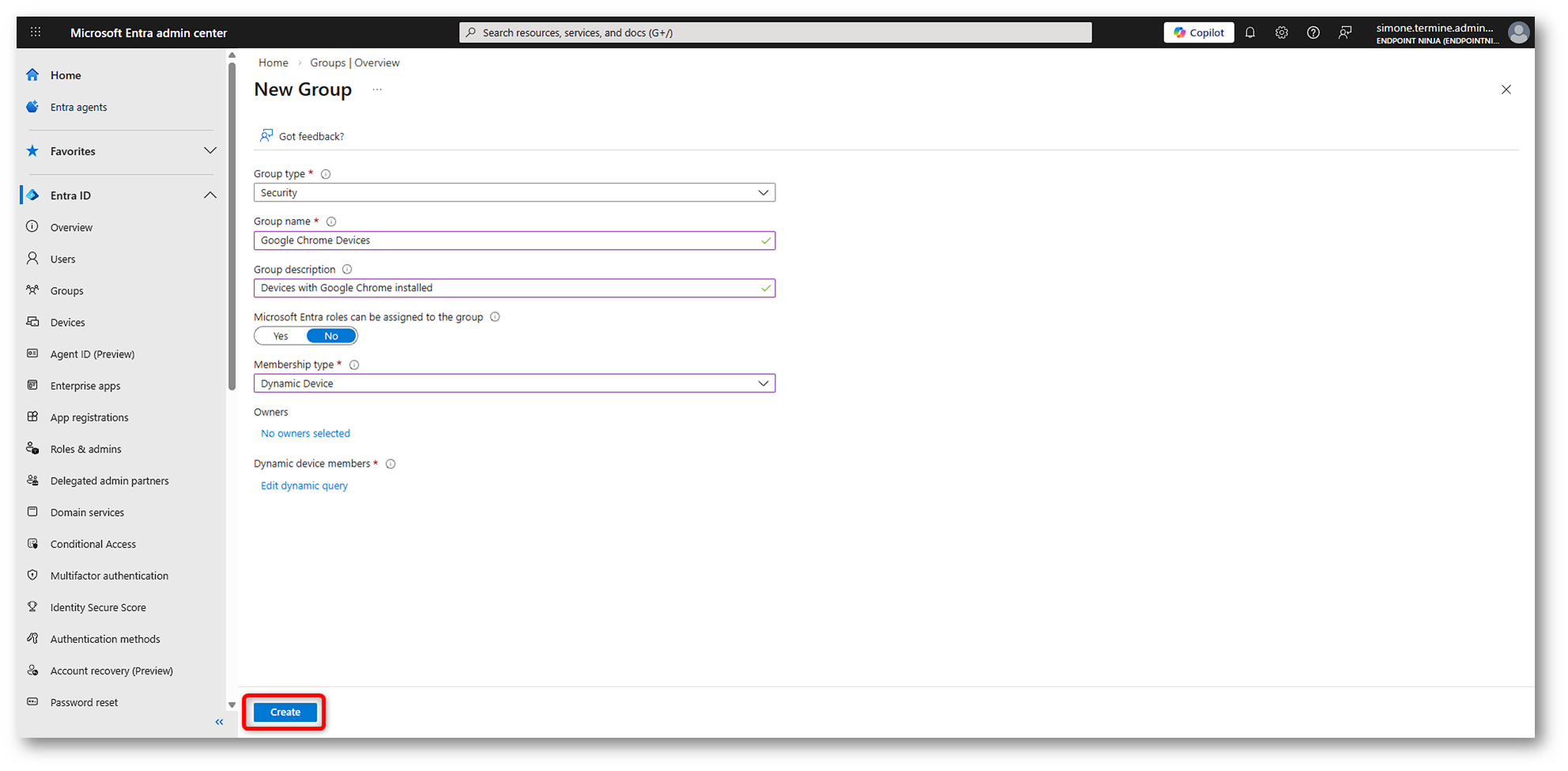Click Groups | Overview breadcrumb link
This screenshot has width=1568, height=771.
(x=355, y=63)
